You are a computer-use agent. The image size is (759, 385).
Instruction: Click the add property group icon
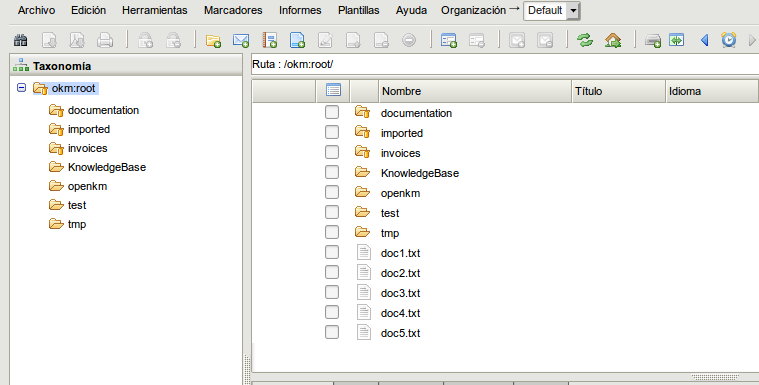point(449,40)
